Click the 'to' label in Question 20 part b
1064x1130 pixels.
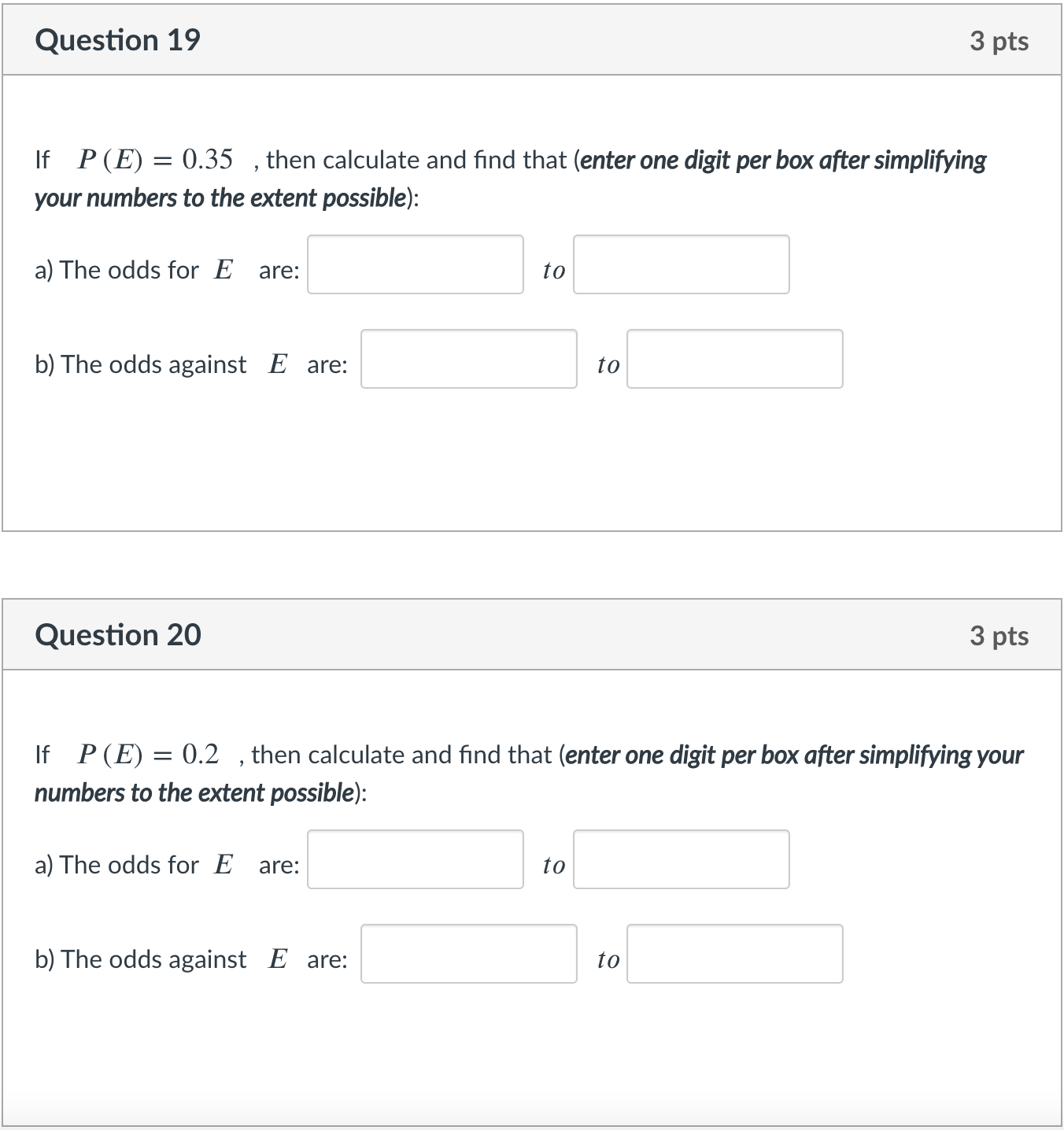pyautogui.click(x=607, y=959)
